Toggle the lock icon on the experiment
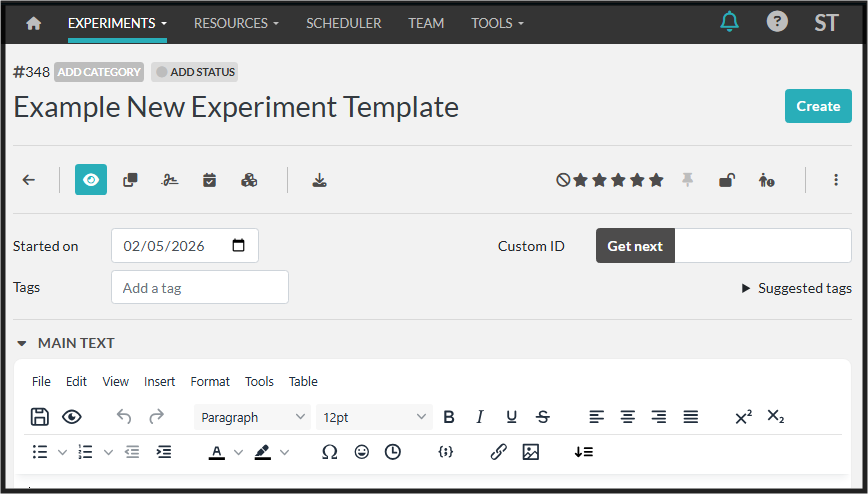This screenshot has height=495, width=868. coord(727,180)
